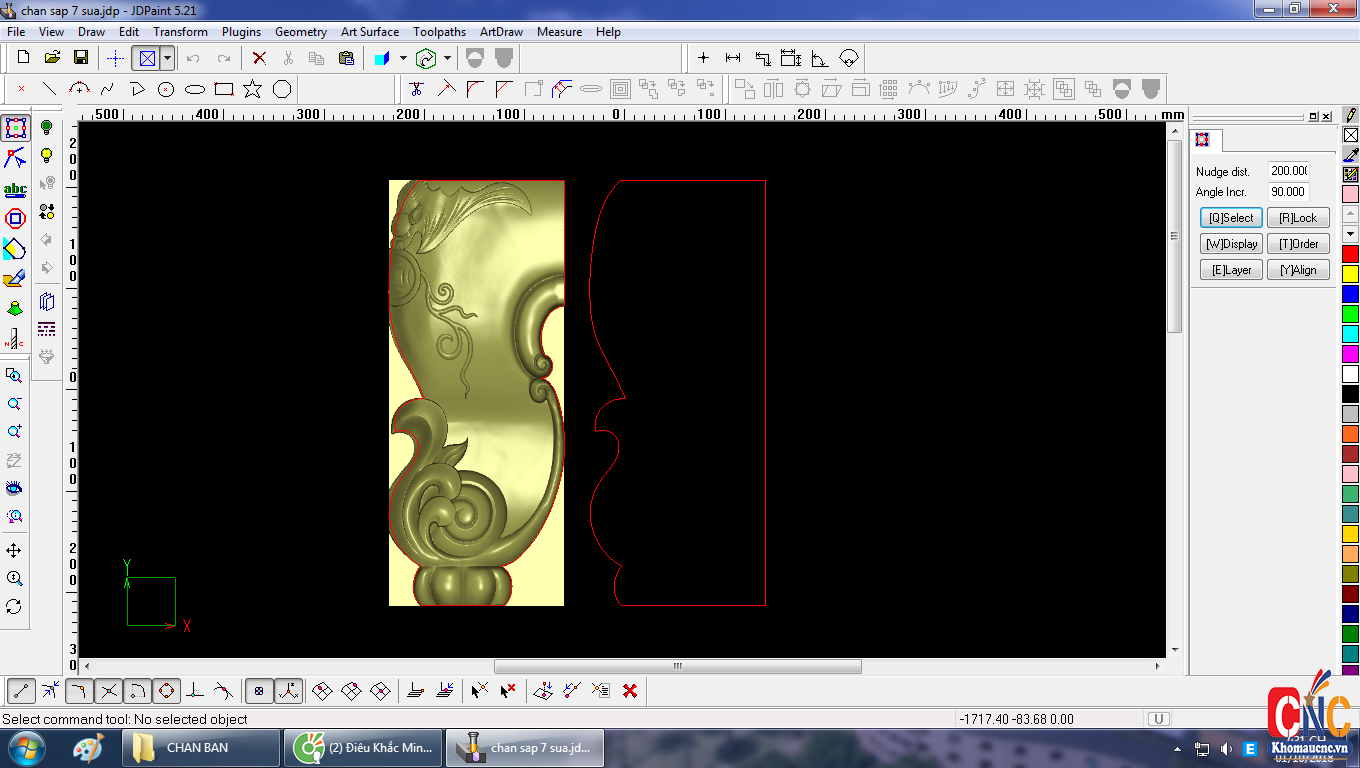This screenshot has height=768, width=1360.
Task: Select the abc text tool
Action: 15,189
